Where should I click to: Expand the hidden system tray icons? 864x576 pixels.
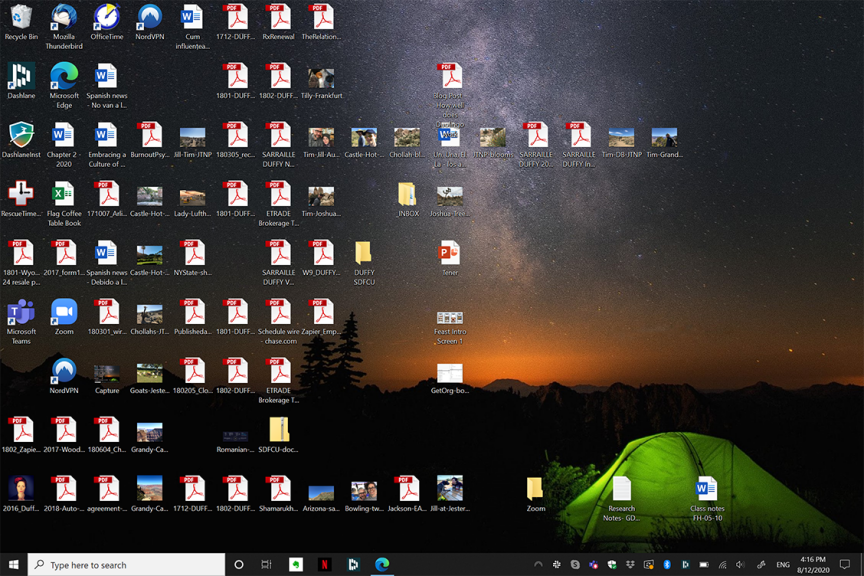tap(538, 565)
